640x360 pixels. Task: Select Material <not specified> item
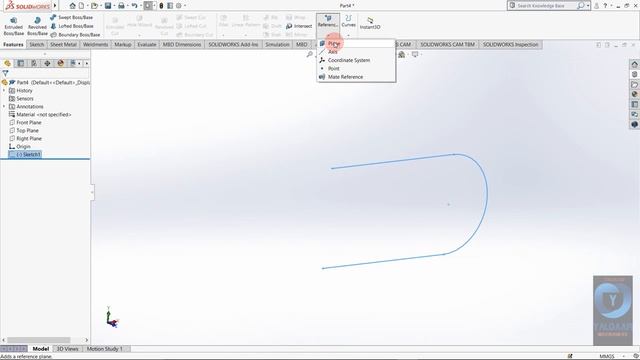[x=40, y=115]
